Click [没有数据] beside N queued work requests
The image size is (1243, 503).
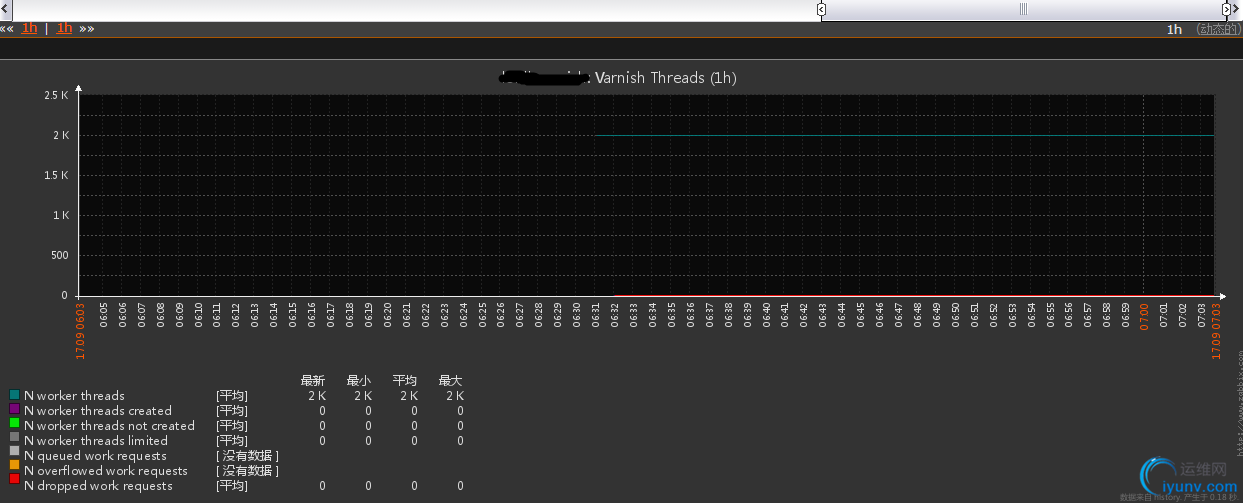pos(248,456)
